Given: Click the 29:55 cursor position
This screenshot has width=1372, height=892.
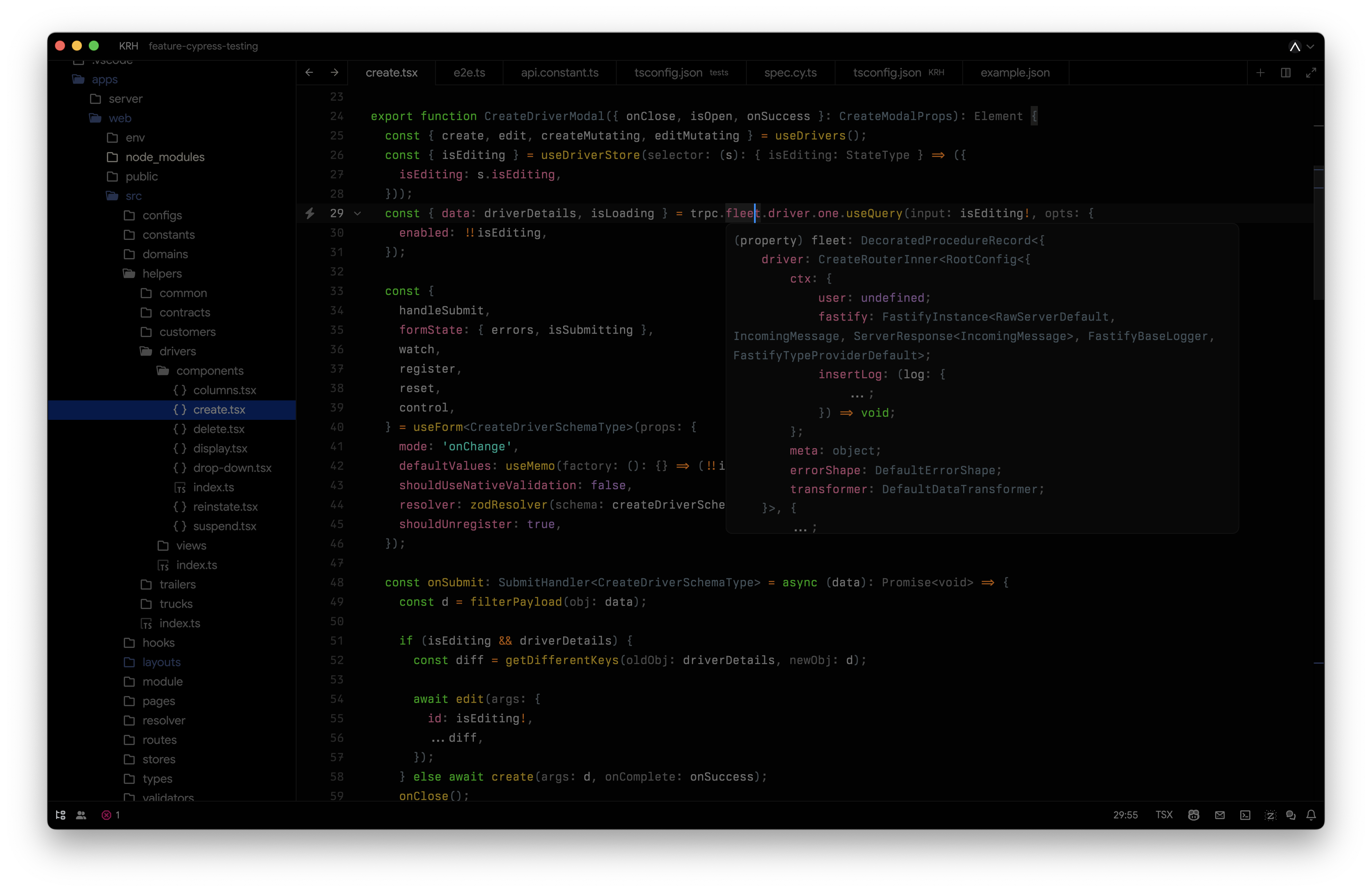Looking at the screenshot, I should pyautogui.click(x=1125, y=815).
